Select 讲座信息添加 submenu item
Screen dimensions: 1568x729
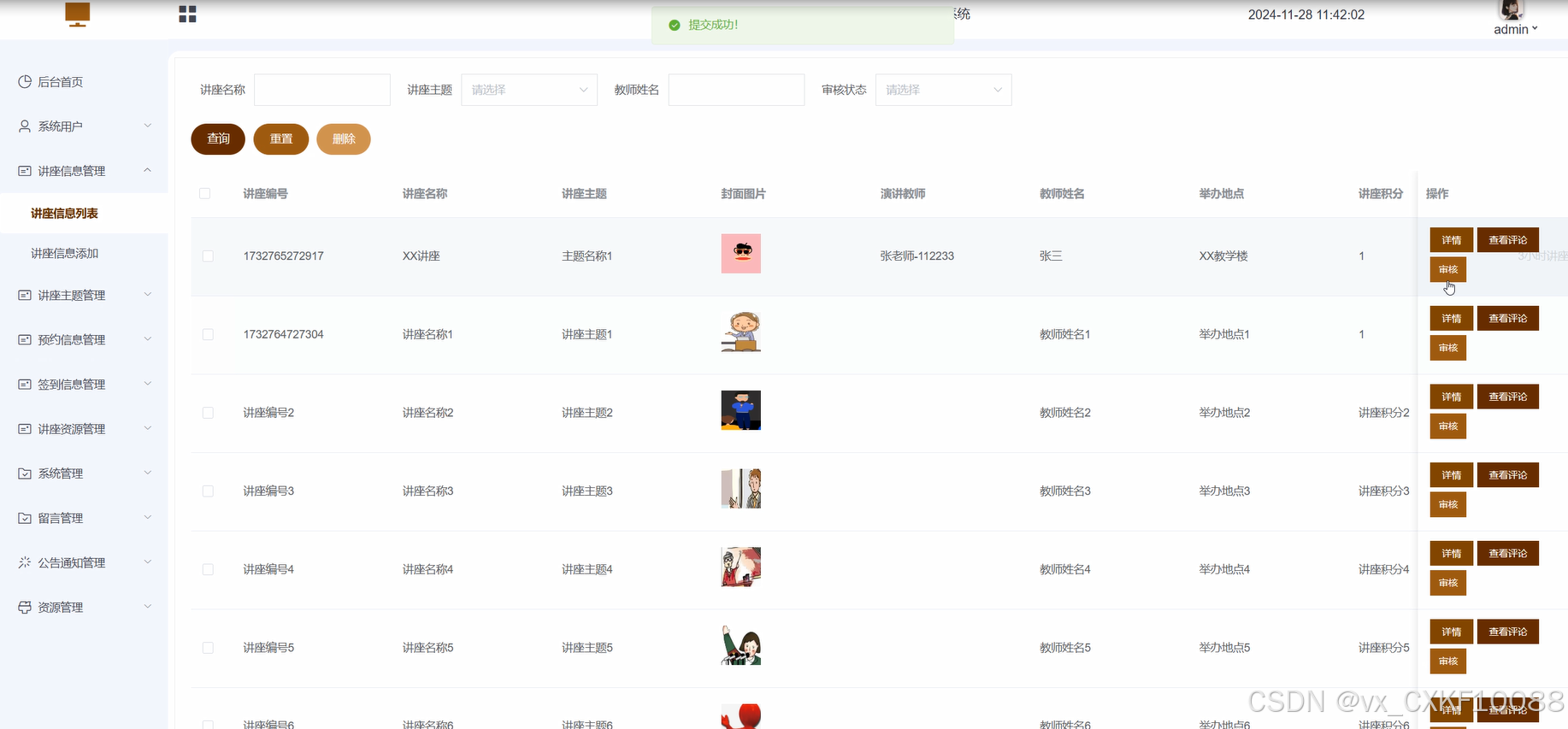[84, 253]
